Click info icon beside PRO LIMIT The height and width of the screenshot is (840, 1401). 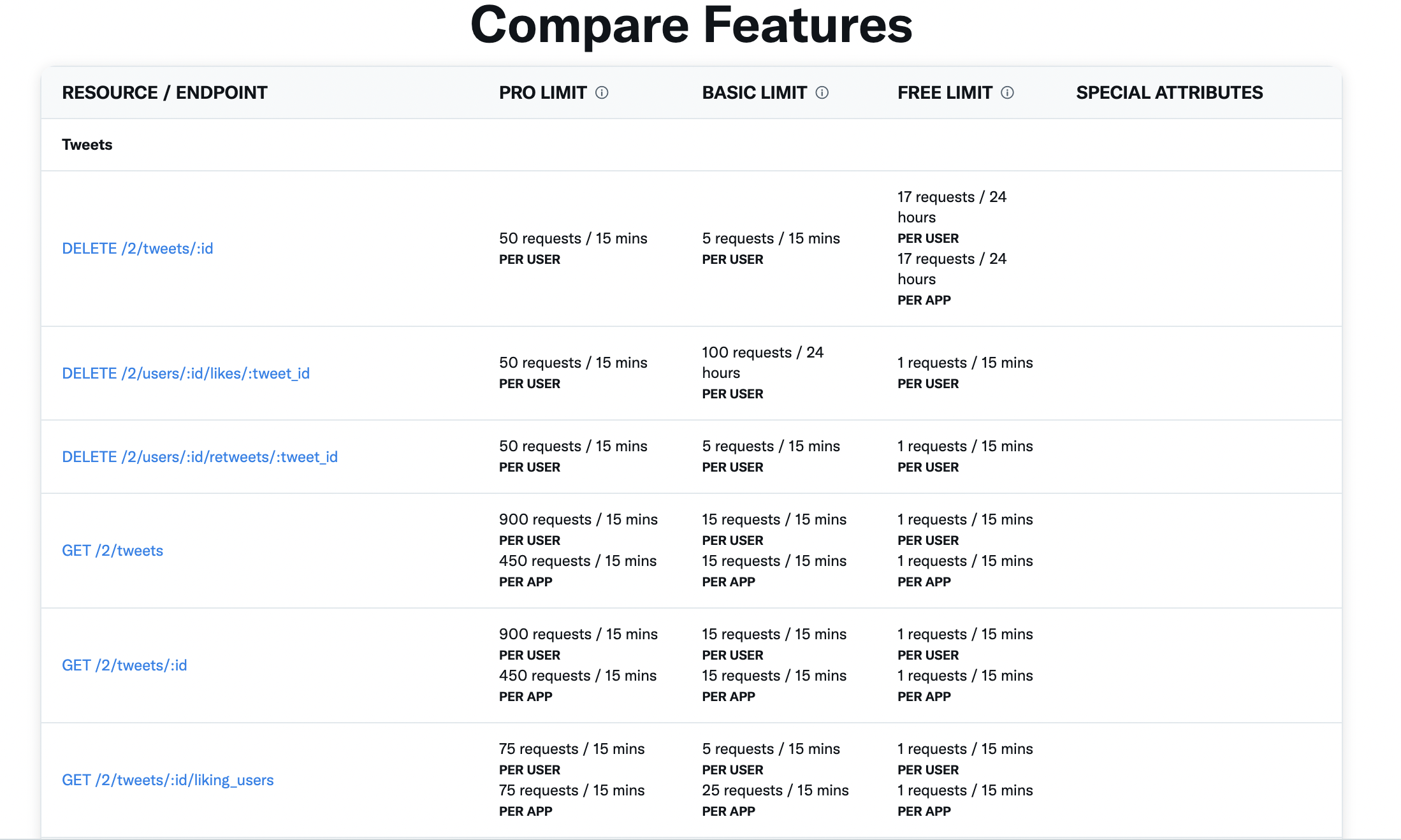click(x=602, y=93)
